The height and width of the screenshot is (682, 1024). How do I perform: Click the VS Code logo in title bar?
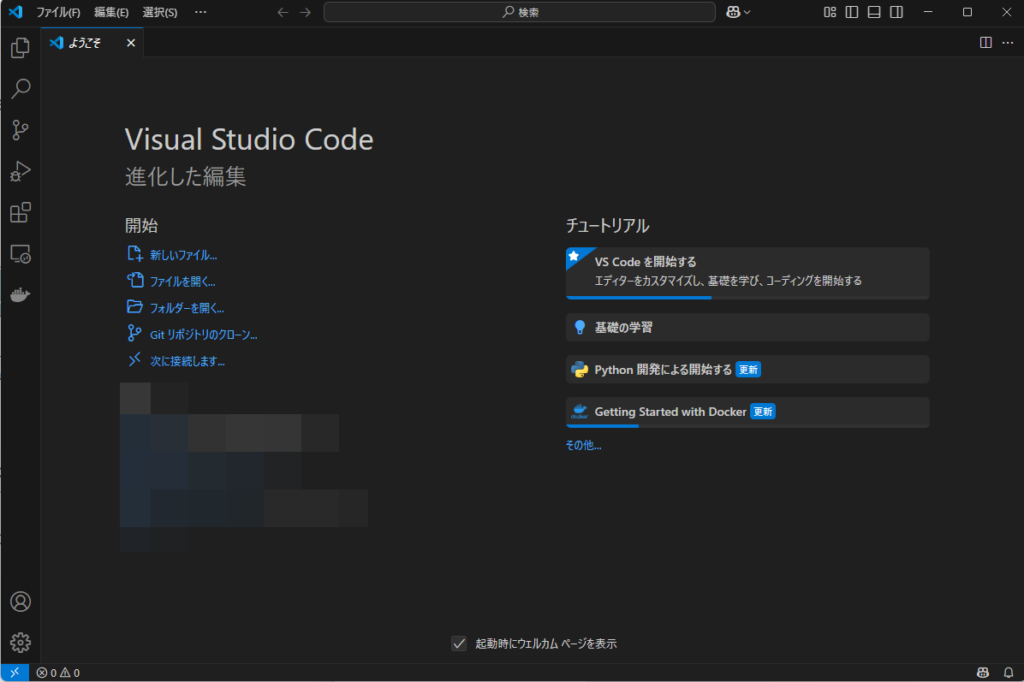pos(15,12)
